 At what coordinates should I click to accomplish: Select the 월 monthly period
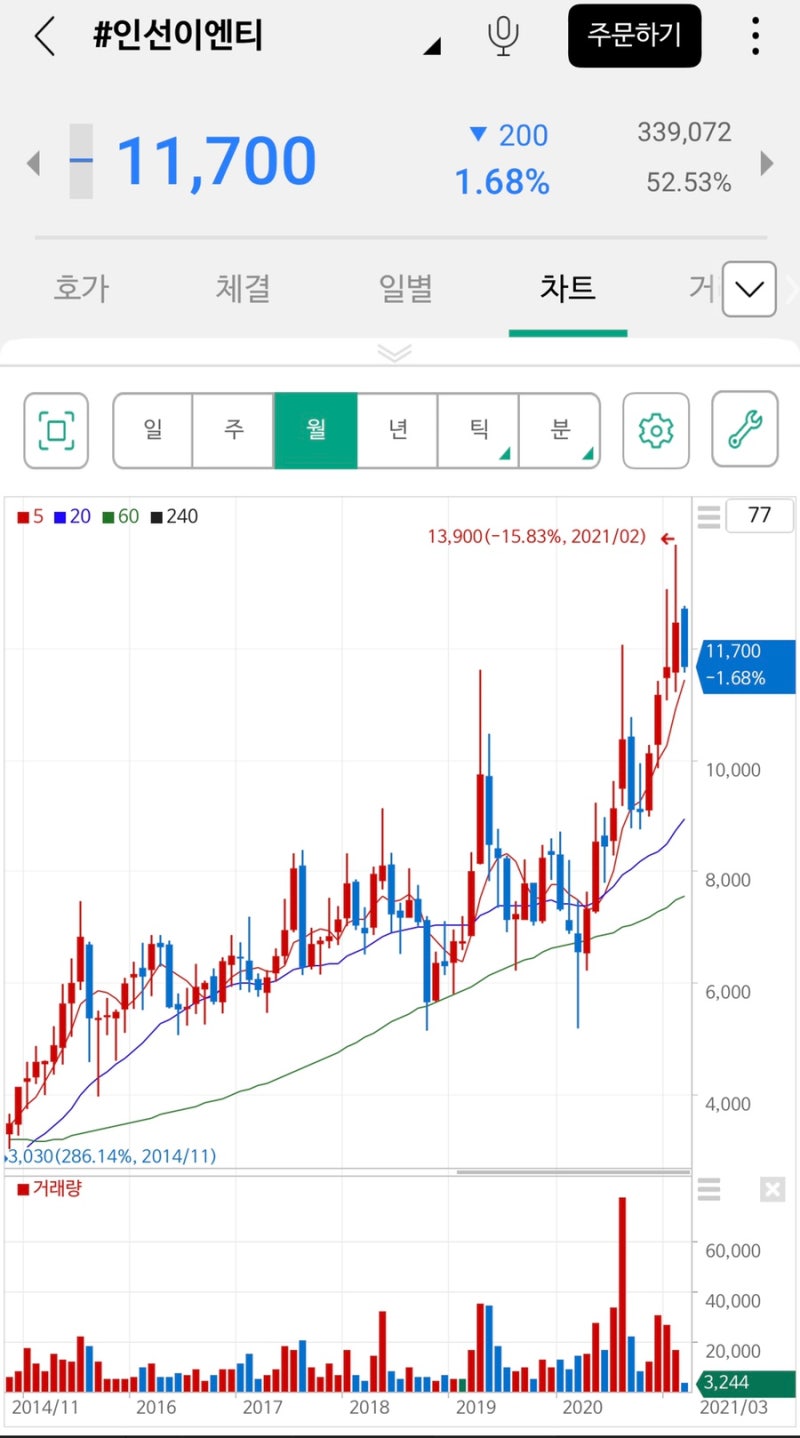click(x=316, y=430)
